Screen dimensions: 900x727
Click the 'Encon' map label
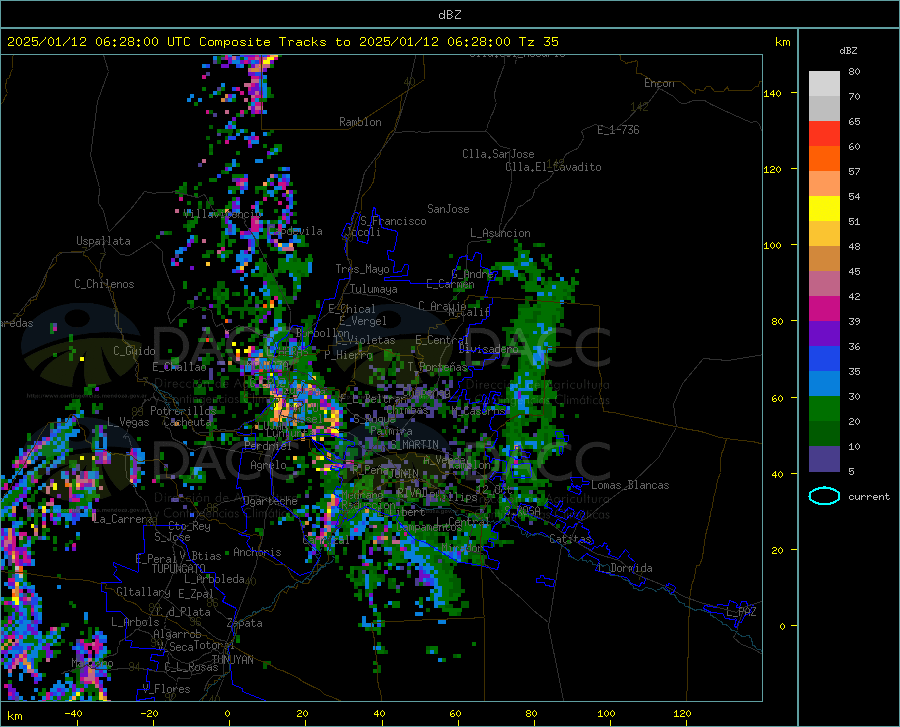[659, 83]
